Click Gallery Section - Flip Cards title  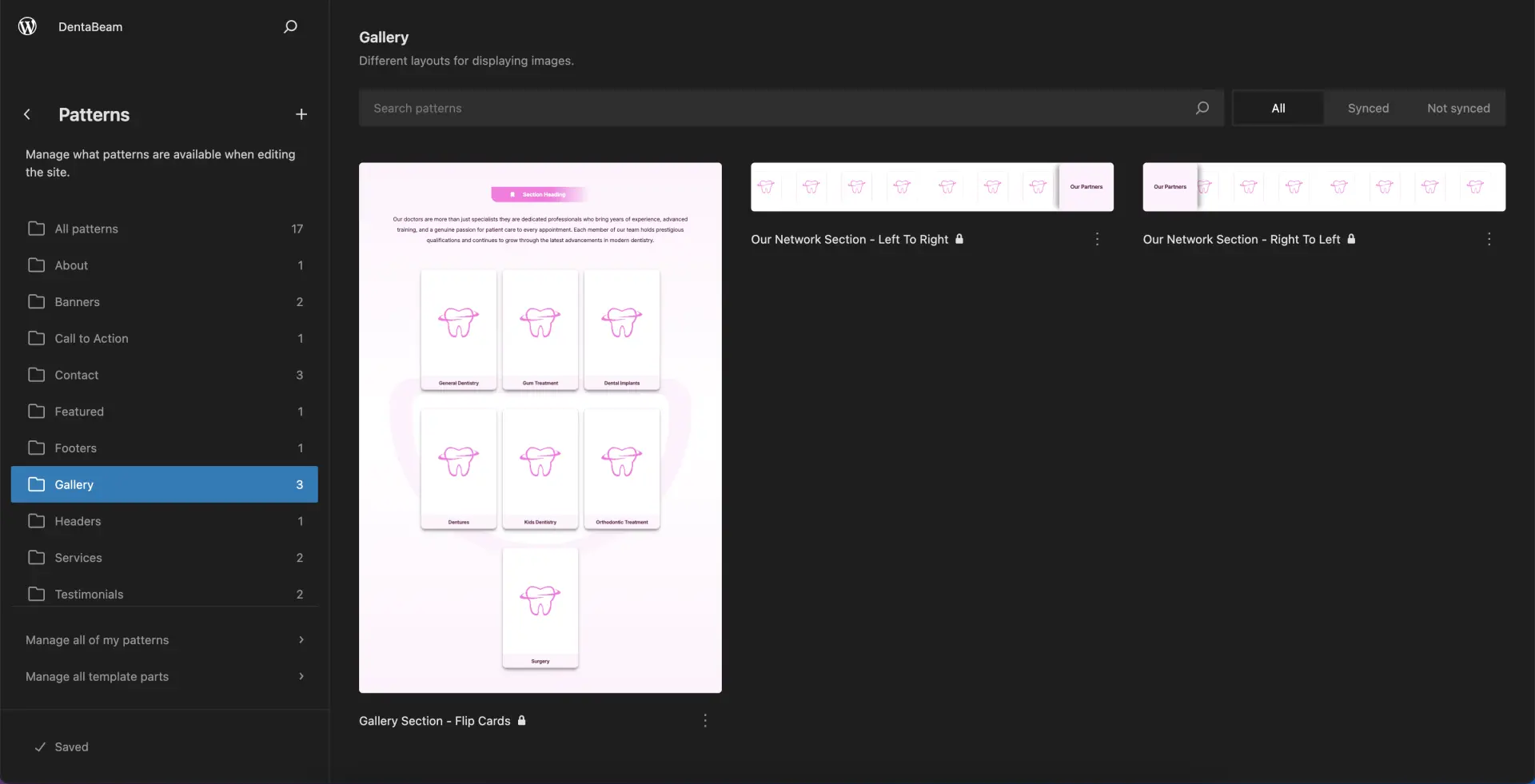(434, 721)
